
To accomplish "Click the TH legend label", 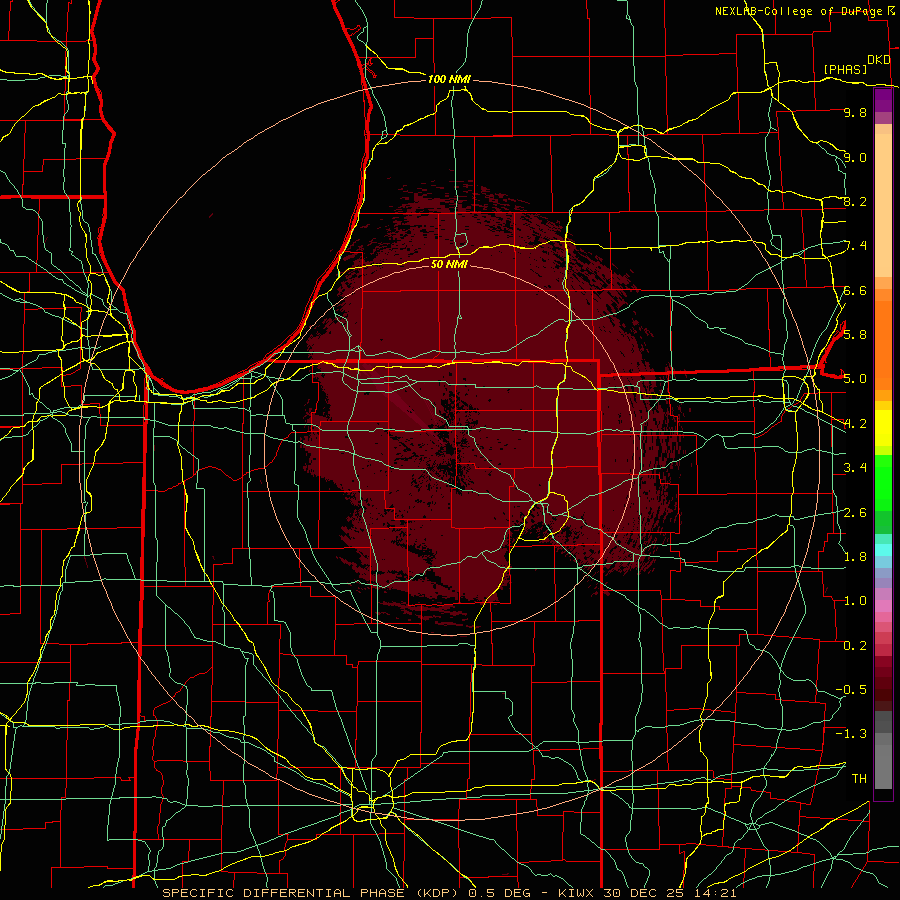I will click(859, 778).
